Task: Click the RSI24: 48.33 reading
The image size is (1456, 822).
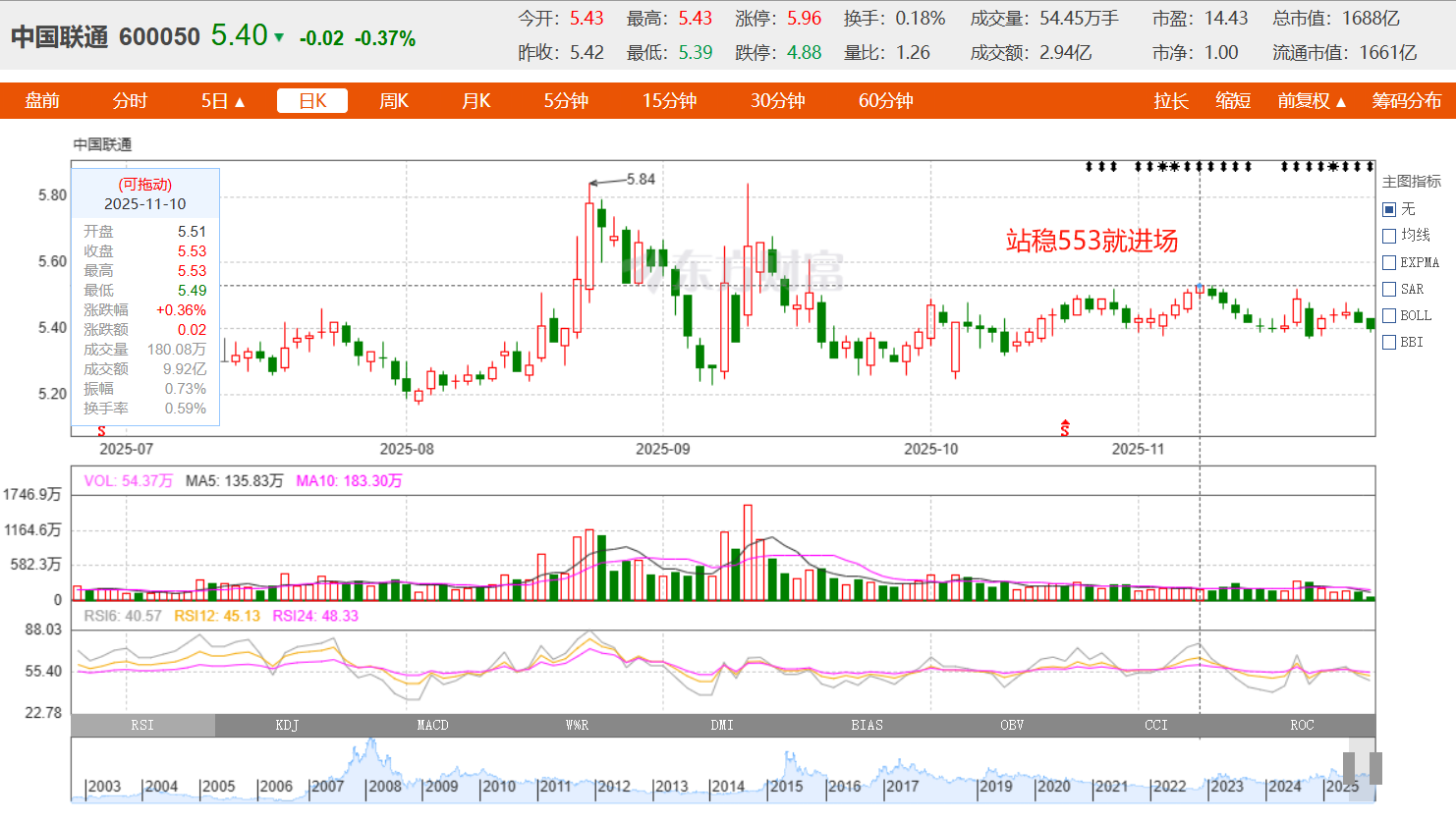Action: pyautogui.click(x=315, y=616)
